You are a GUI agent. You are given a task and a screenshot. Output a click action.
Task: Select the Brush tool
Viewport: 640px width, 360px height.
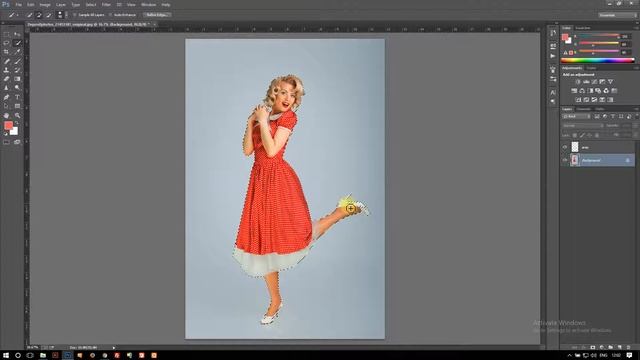point(17,61)
